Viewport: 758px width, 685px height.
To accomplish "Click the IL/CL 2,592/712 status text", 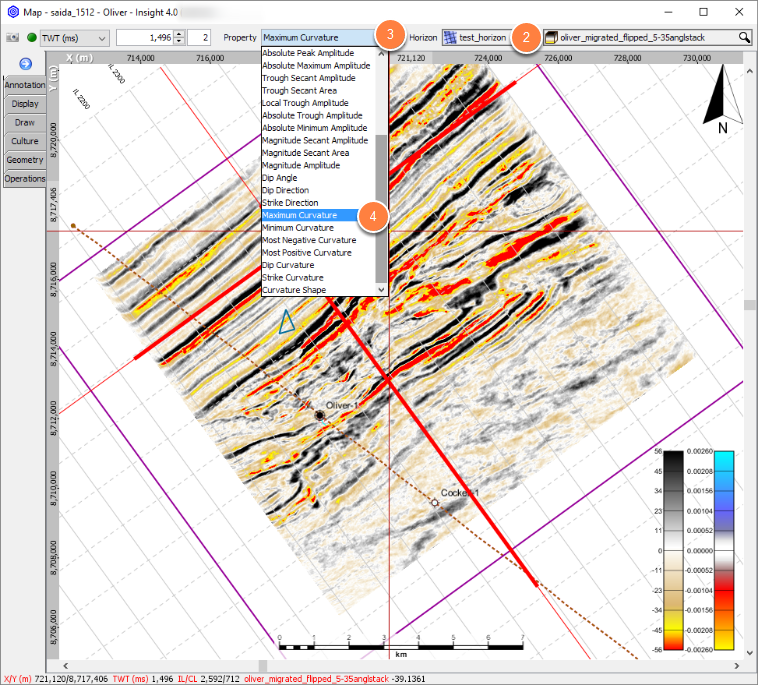I will coord(208,679).
